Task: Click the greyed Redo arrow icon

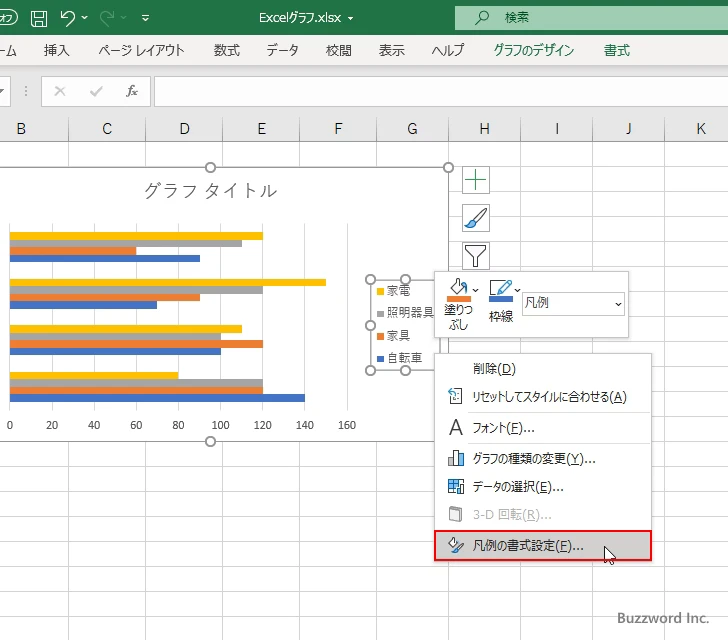Action: click(x=107, y=18)
